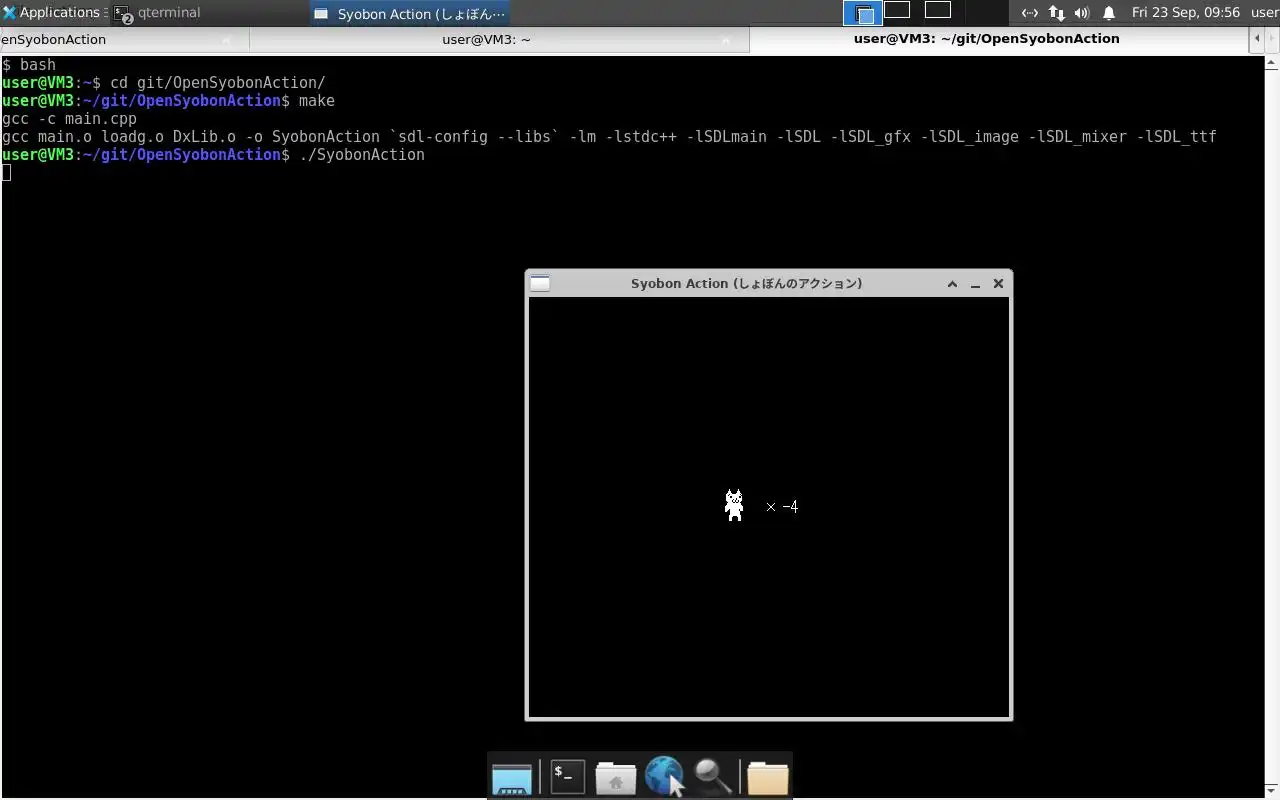Select the user@VM3: ~/git/OpenSyobonAction terminal tab

tap(999, 39)
